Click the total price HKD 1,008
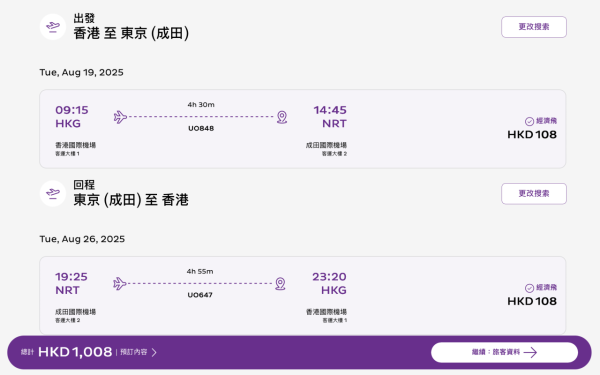The image size is (600, 375). tap(75, 352)
